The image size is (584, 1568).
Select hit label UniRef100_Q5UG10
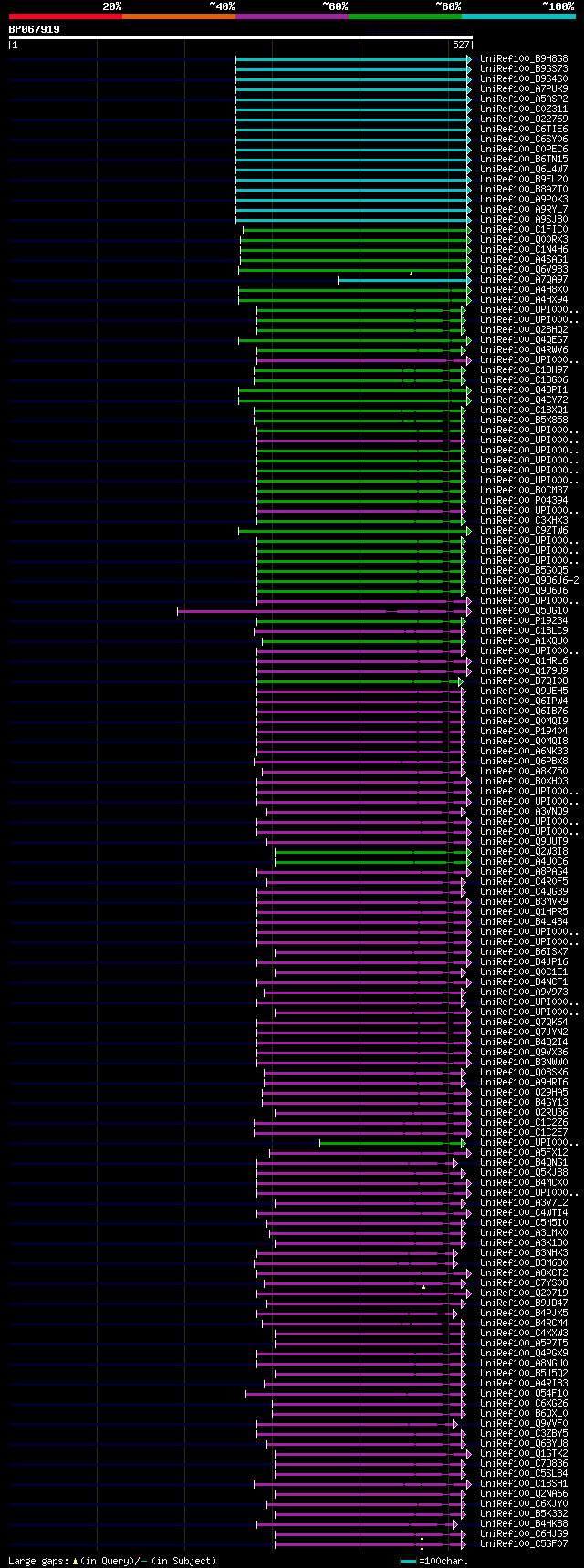tap(524, 610)
